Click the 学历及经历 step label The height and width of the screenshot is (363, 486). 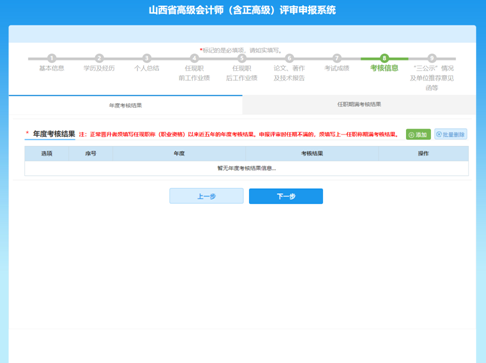pos(99,68)
